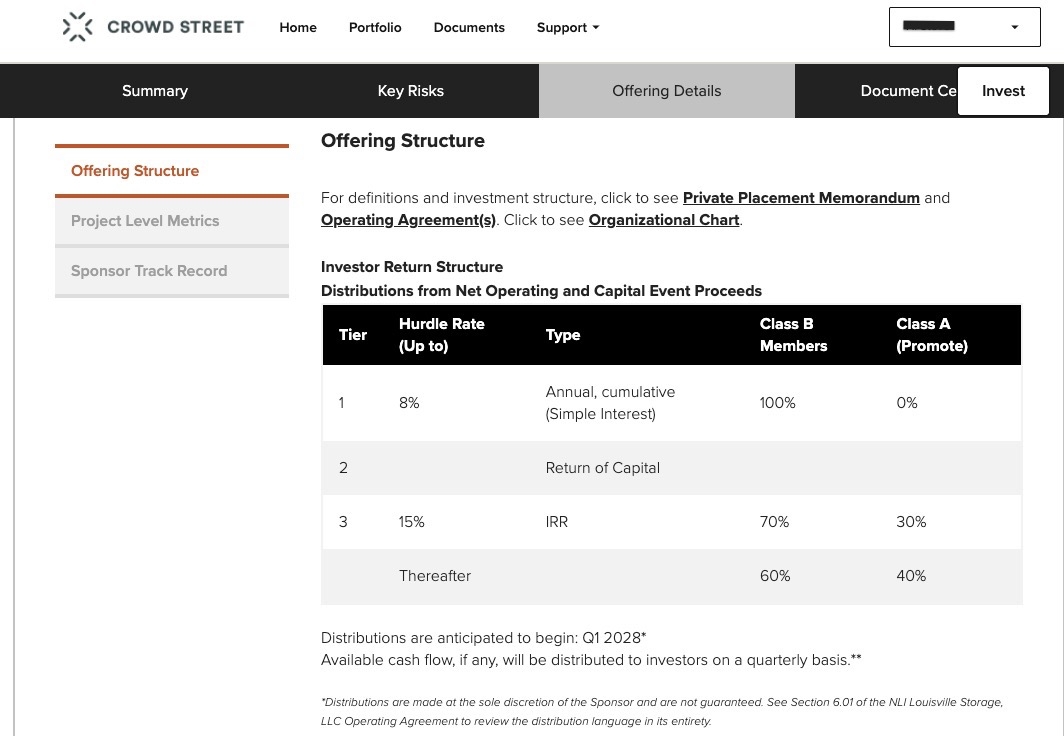Open the Support dropdown menu
The image size is (1064, 736).
tap(567, 28)
